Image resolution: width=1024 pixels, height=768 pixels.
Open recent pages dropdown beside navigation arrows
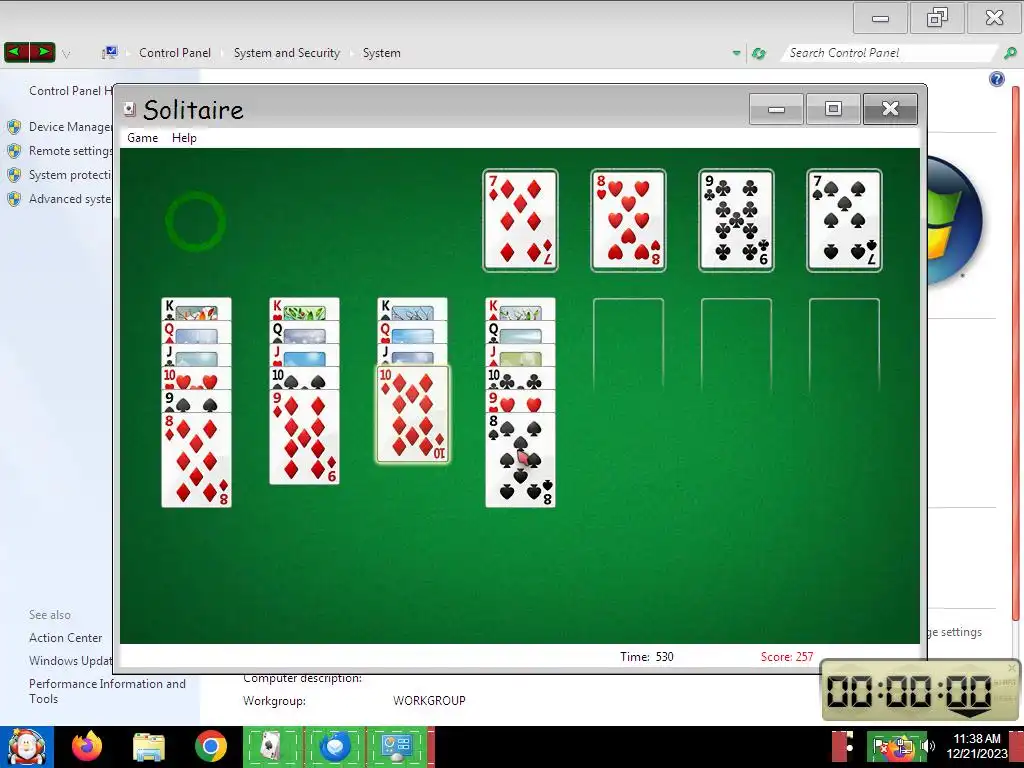(x=66, y=54)
